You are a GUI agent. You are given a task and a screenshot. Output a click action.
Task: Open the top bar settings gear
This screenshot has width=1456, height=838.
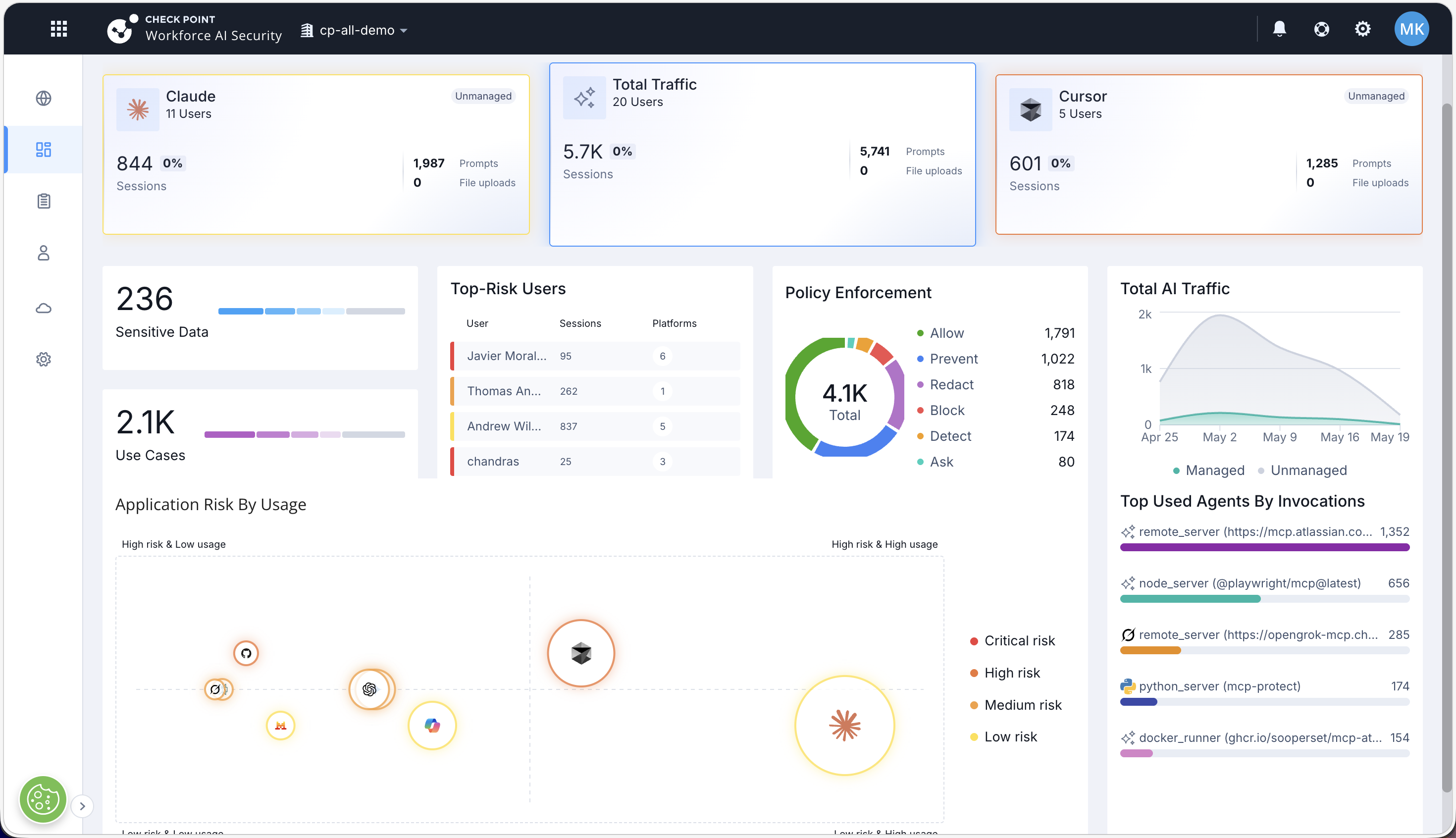click(x=1363, y=29)
